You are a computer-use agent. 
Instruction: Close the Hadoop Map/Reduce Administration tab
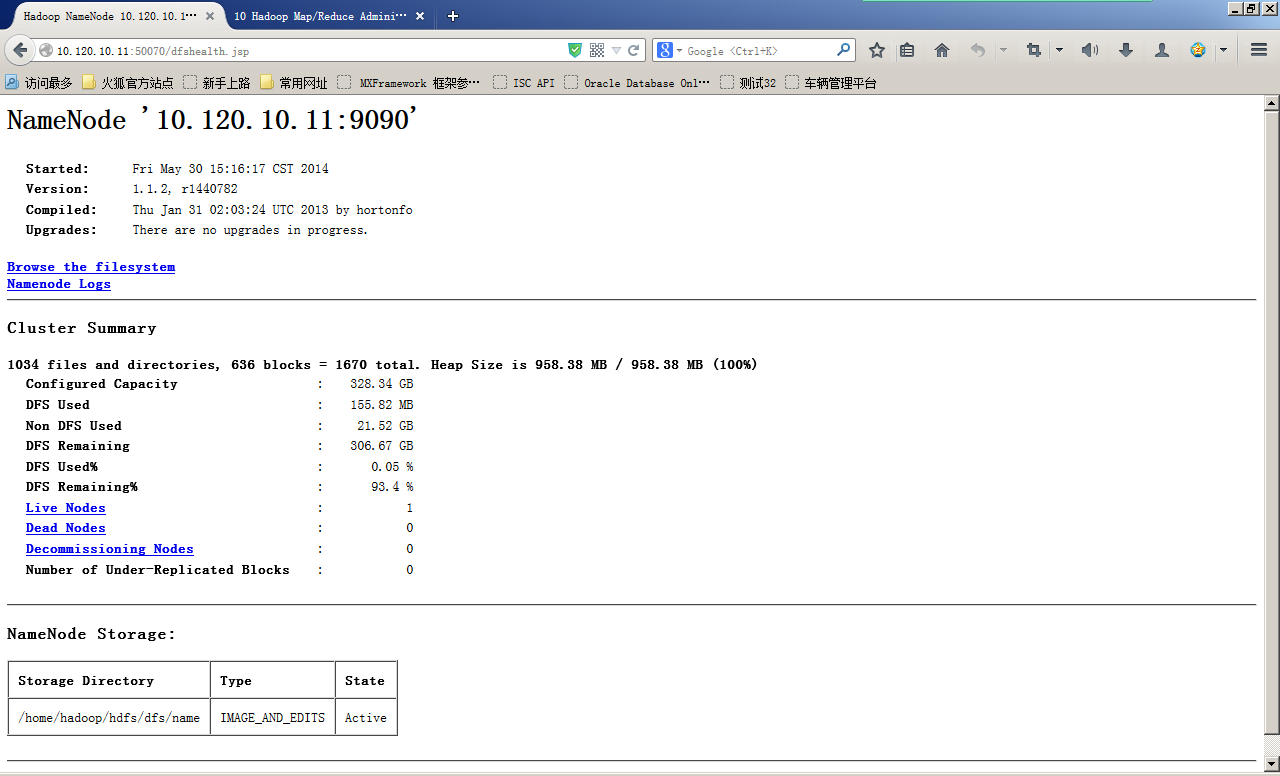(x=420, y=16)
